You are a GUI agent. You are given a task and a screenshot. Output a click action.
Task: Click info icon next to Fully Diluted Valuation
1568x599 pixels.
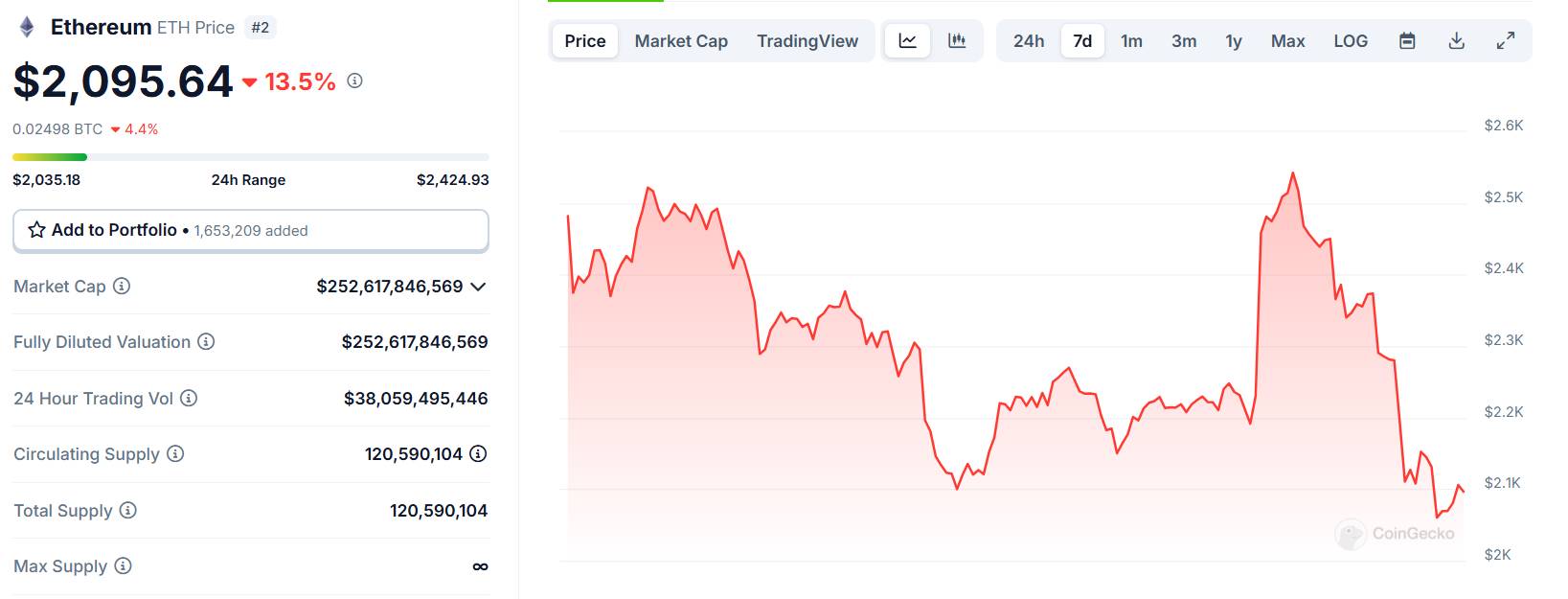[x=206, y=341]
